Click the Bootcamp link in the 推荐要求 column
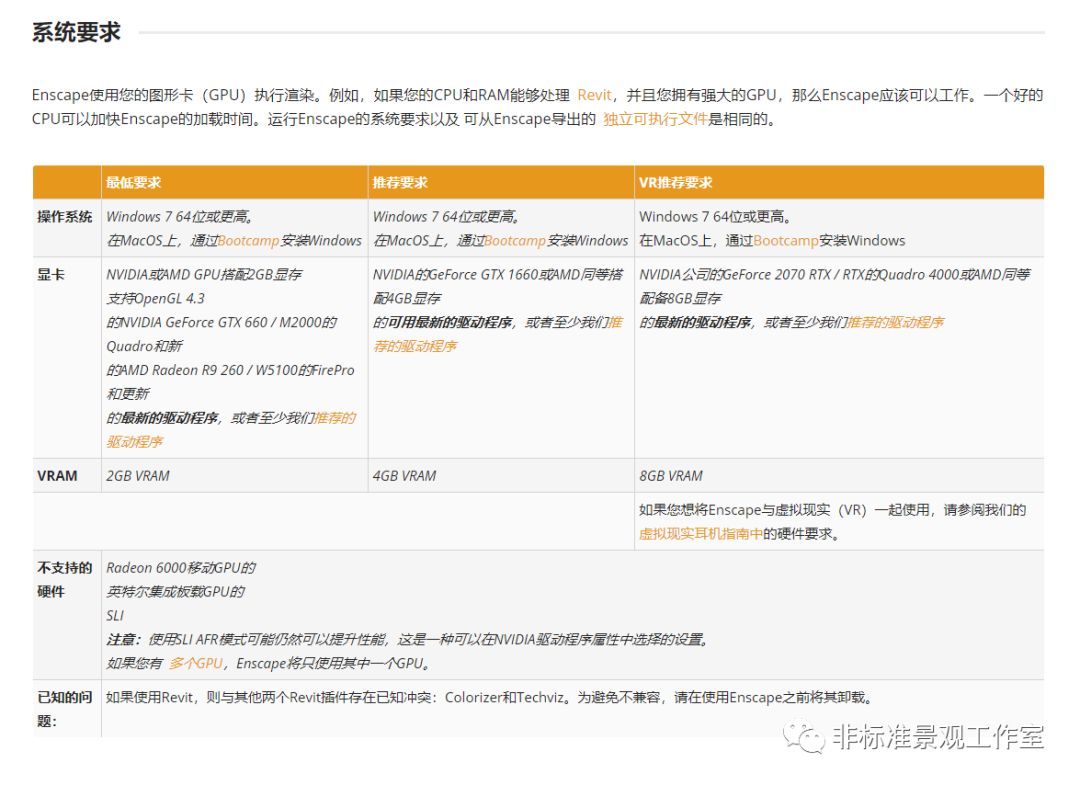The image size is (1080, 785). tap(515, 240)
